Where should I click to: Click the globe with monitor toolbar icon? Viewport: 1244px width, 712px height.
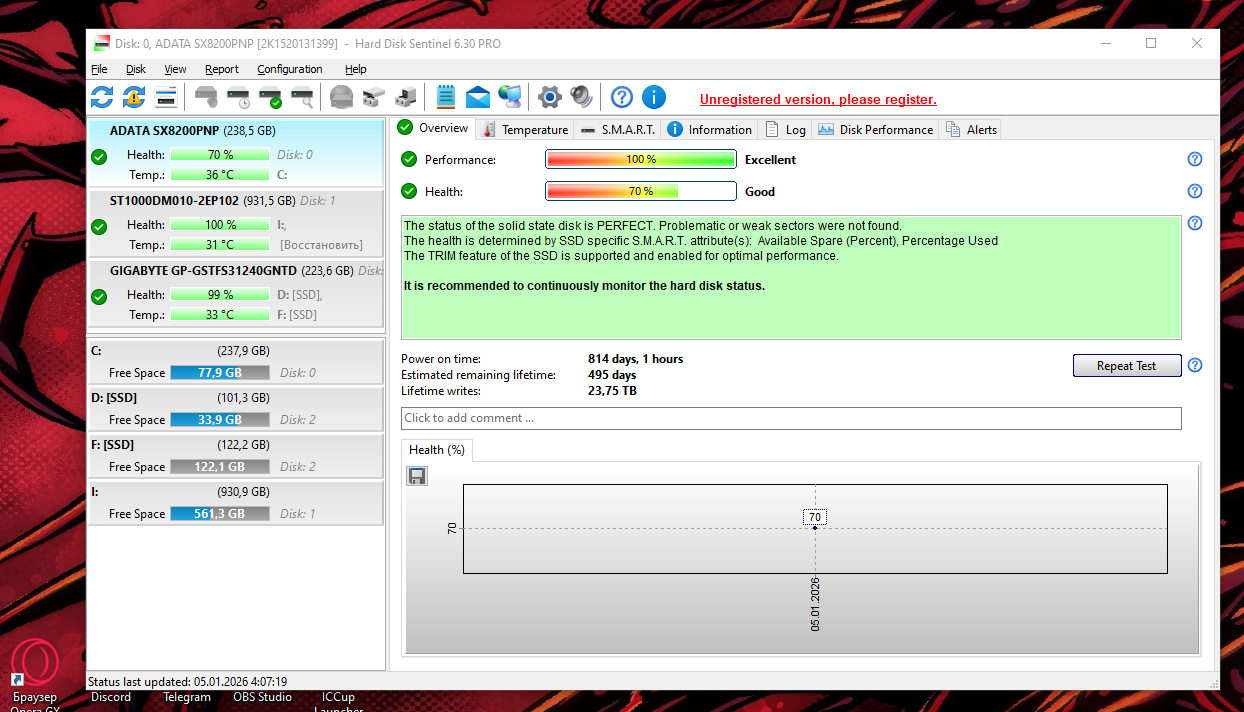(510, 97)
